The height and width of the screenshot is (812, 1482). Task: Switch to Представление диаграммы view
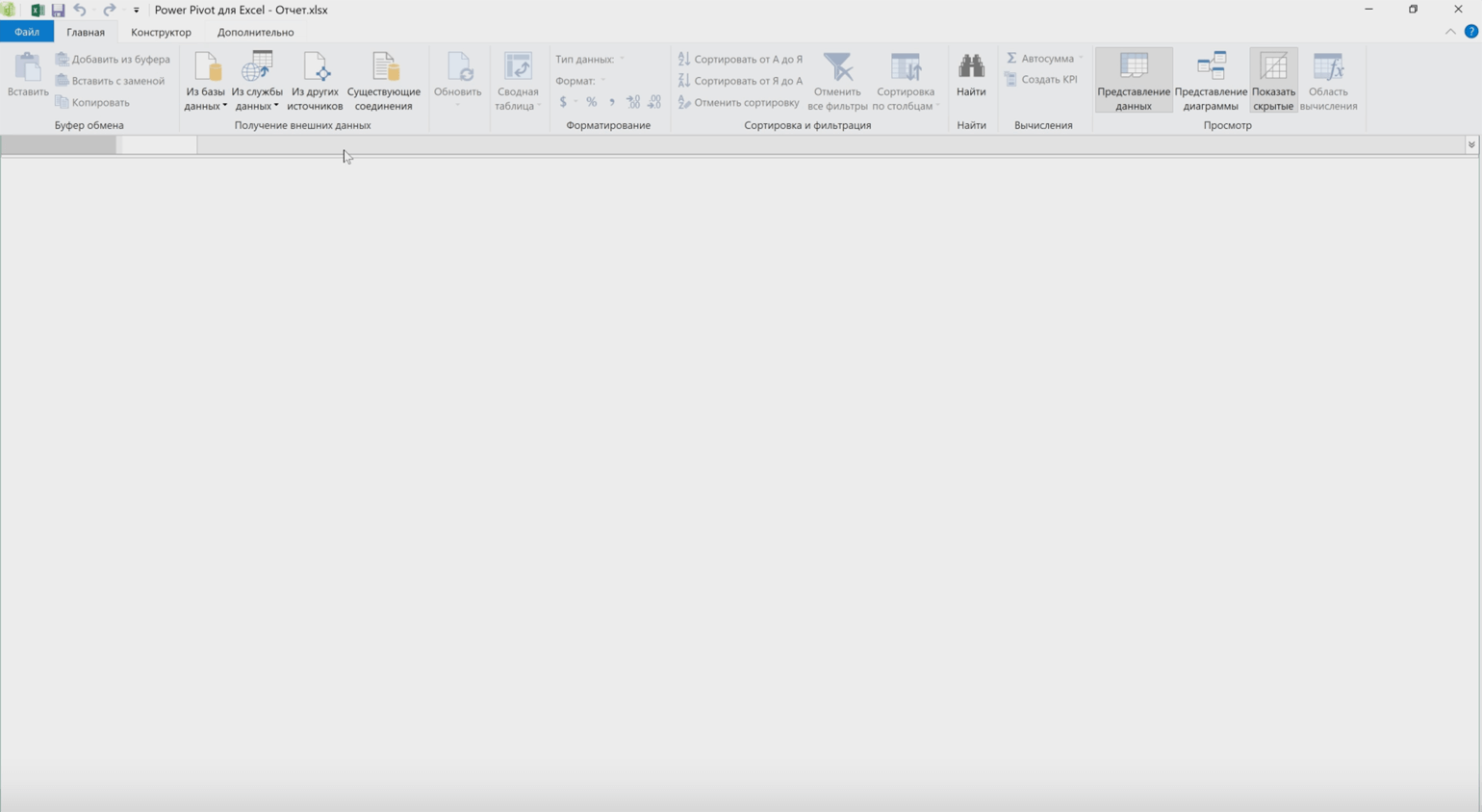pos(1211,81)
